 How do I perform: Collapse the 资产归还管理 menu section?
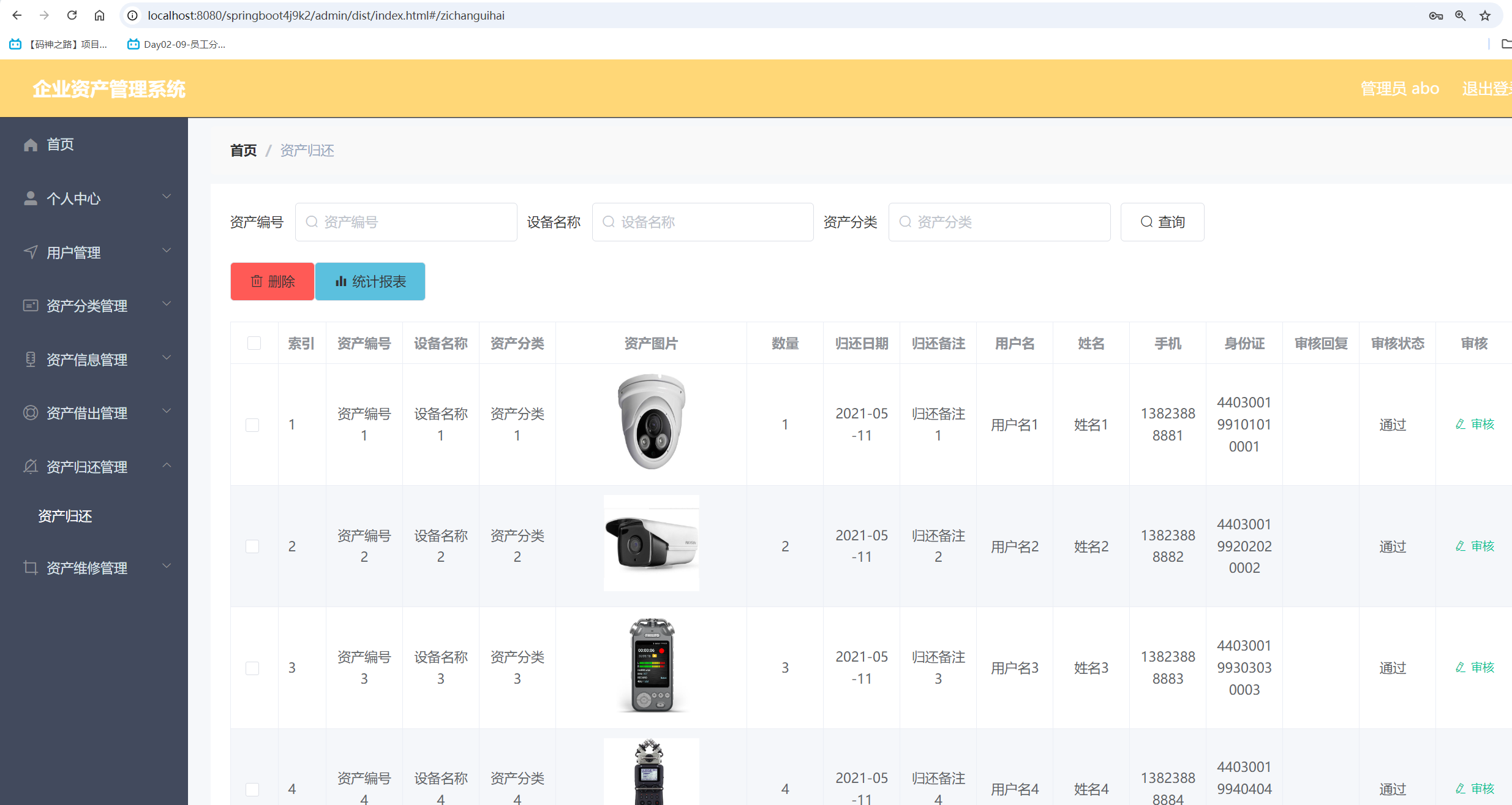point(167,466)
